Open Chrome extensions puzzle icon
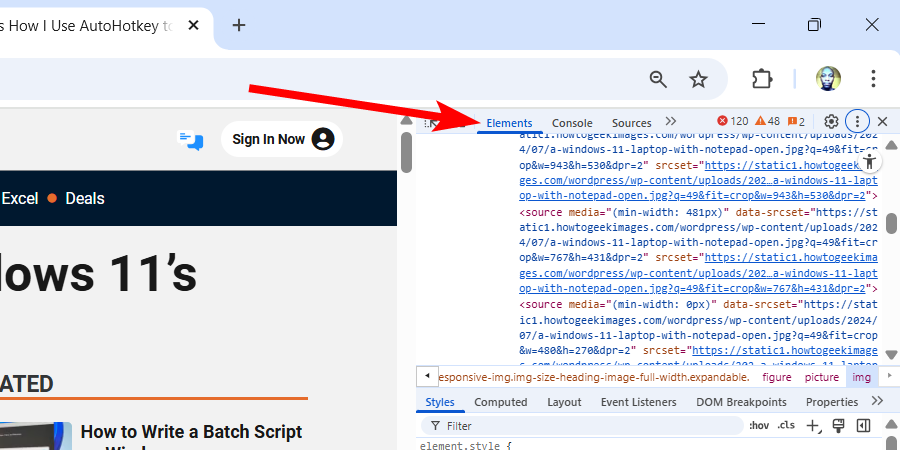 pyautogui.click(x=763, y=79)
